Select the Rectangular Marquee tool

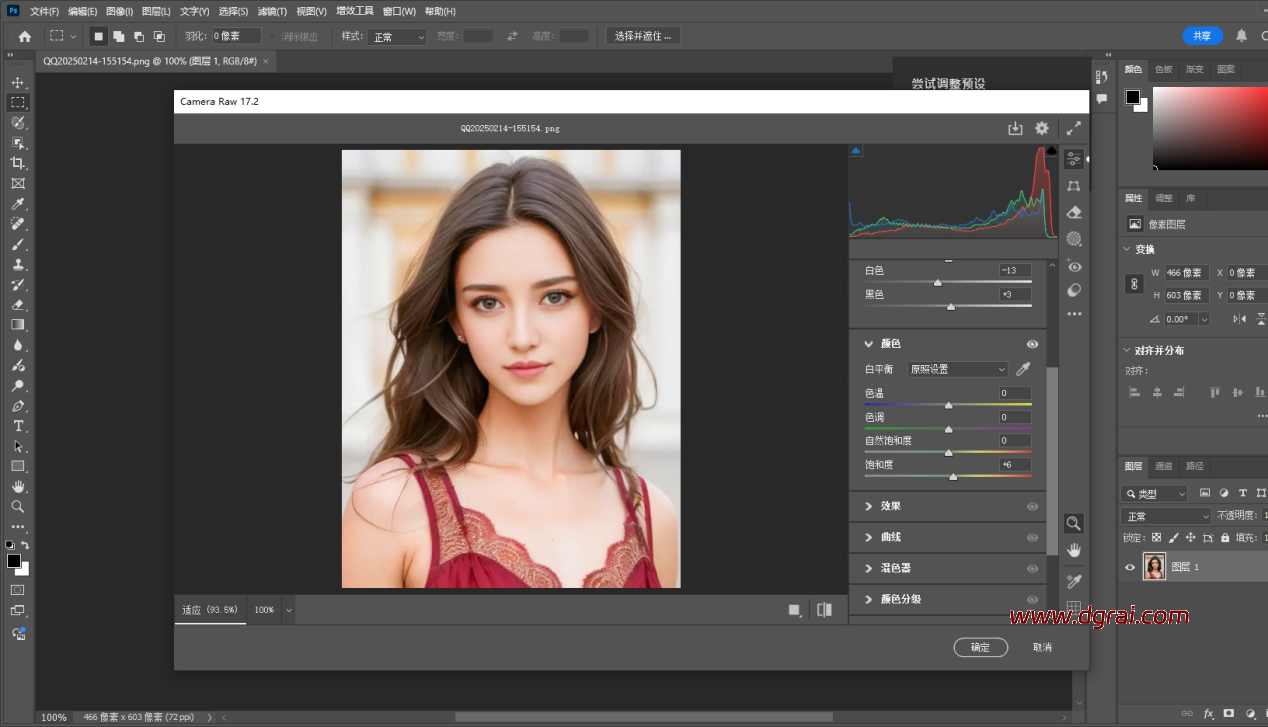click(x=17, y=102)
